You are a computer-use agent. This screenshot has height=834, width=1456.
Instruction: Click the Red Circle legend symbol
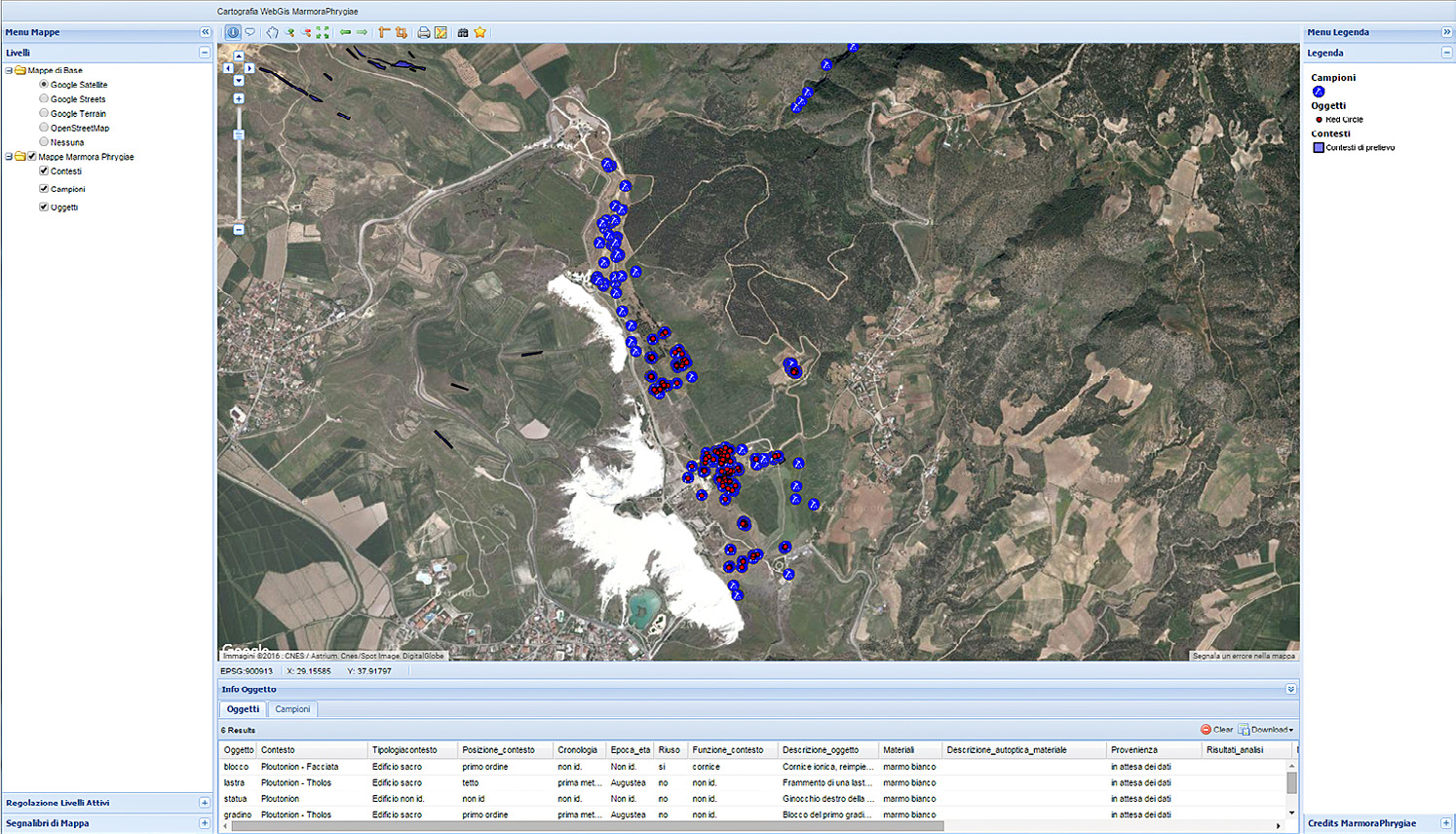point(1320,120)
